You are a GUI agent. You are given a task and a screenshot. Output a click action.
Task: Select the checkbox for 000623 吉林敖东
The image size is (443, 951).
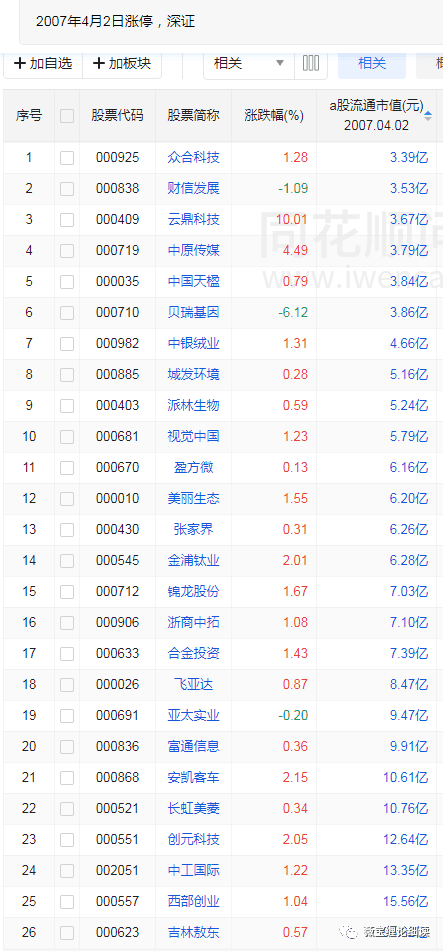(67, 932)
